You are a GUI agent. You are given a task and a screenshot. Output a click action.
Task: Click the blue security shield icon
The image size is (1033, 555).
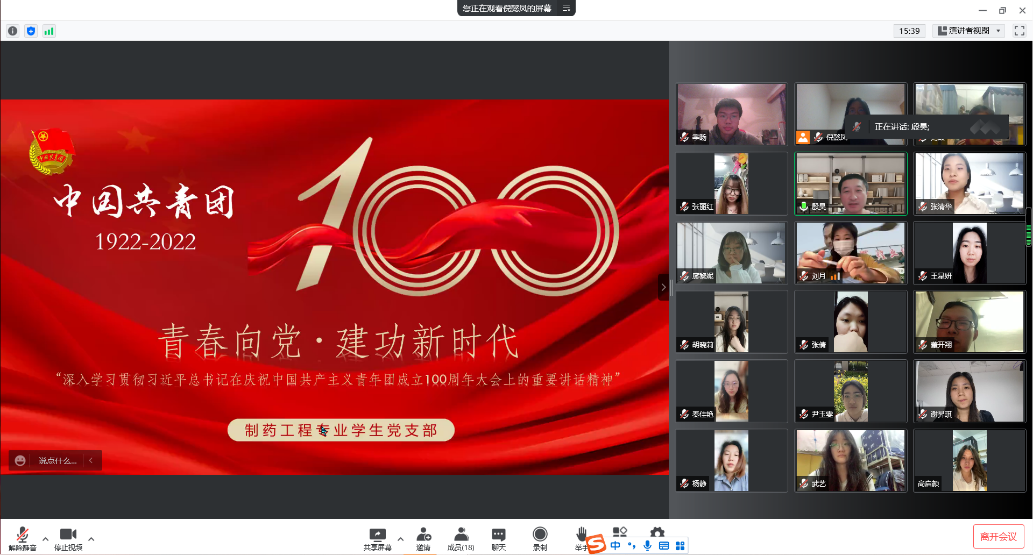31,31
